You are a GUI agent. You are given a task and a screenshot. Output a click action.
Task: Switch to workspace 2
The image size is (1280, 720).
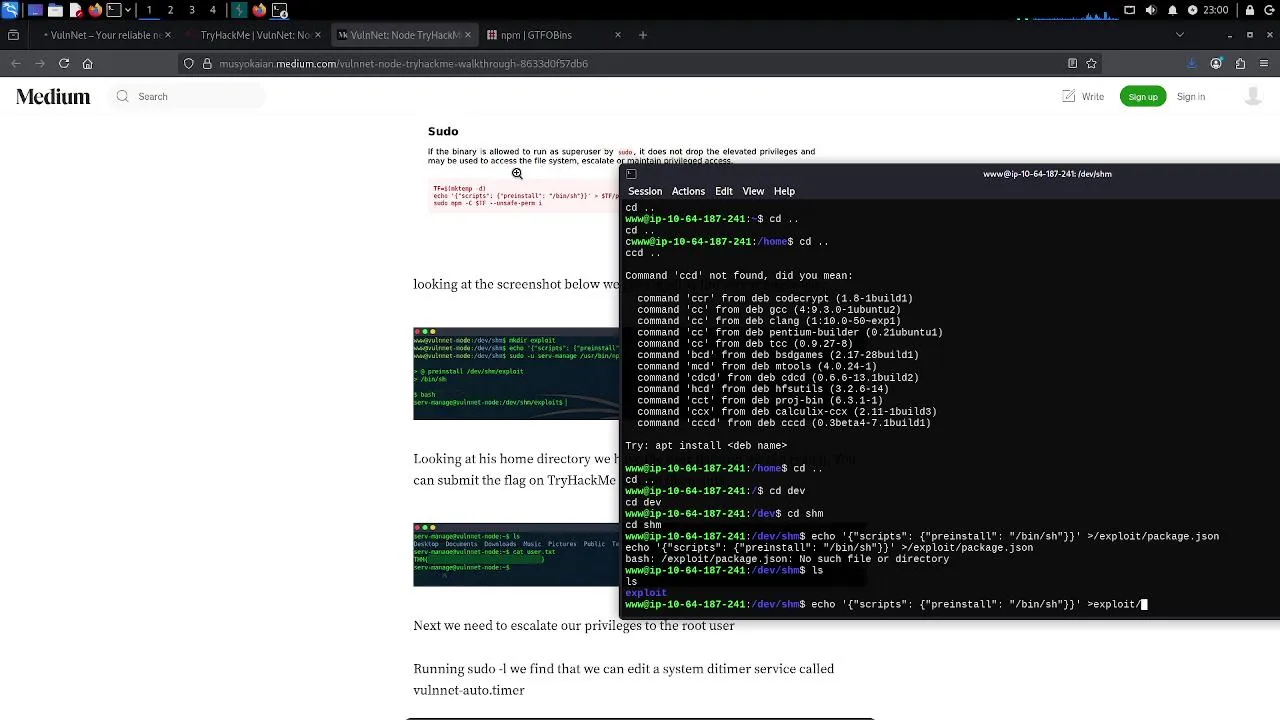[x=170, y=10]
